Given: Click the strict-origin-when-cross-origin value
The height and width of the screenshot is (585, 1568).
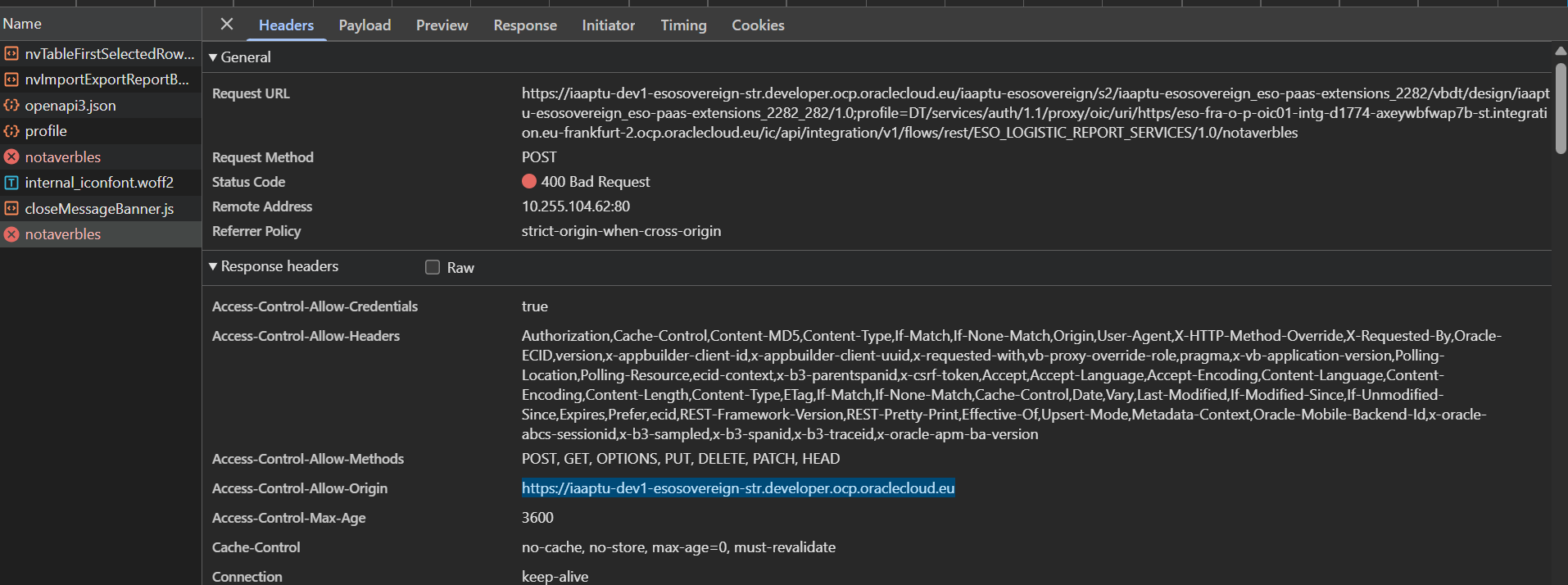Looking at the screenshot, I should click(621, 231).
